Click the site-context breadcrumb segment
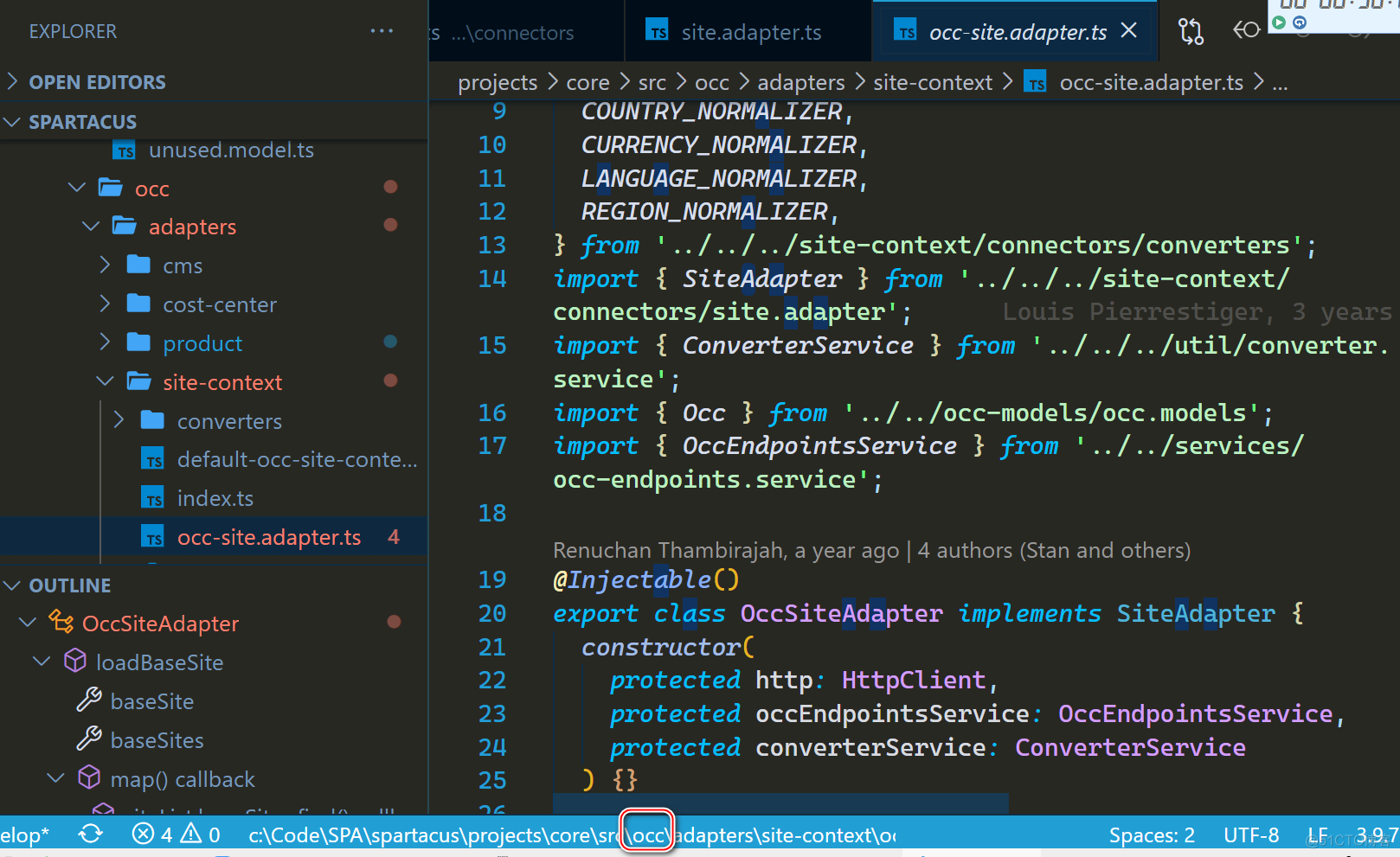 coord(933,82)
